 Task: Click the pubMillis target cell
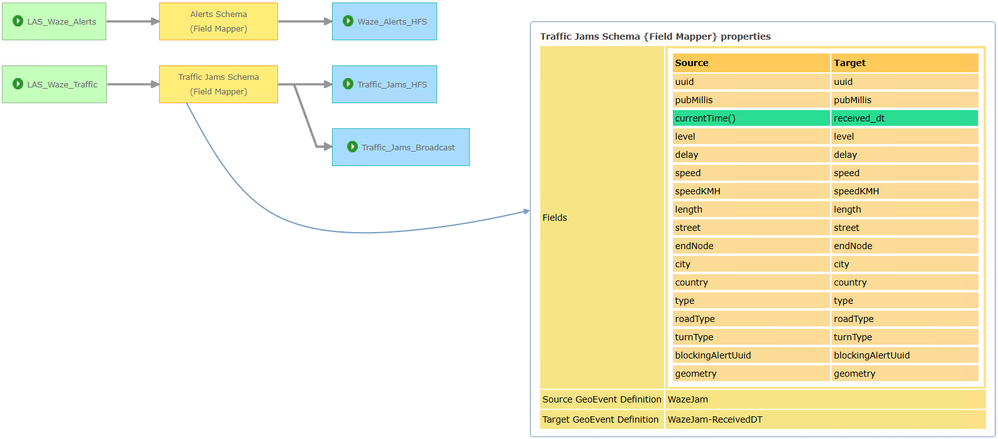click(904, 100)
